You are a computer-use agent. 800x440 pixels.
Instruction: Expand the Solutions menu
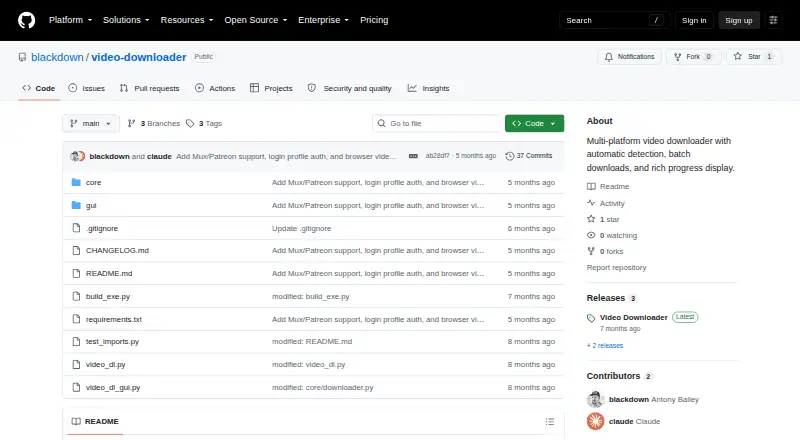(126, 20)
